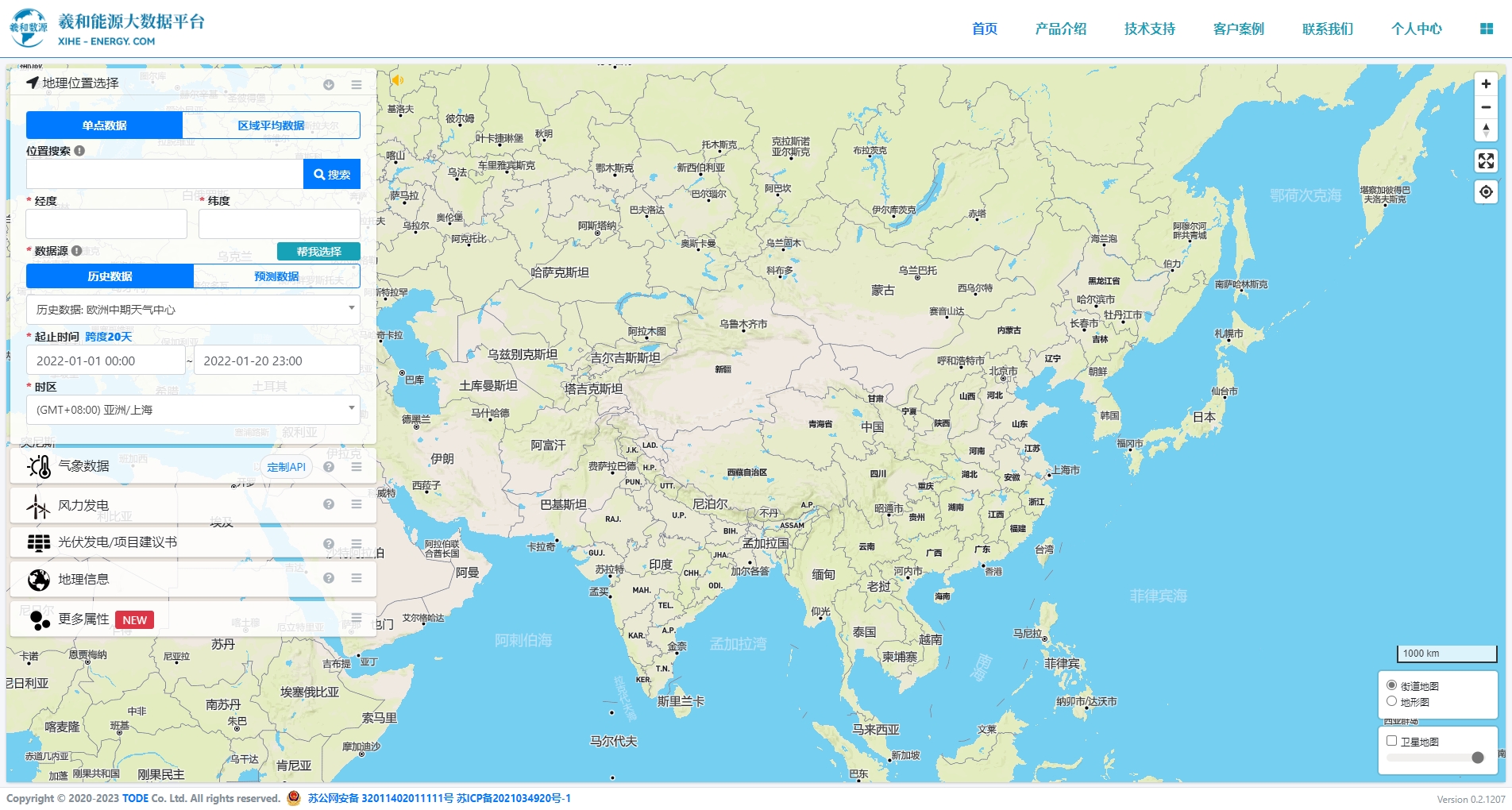This screenshot has width=1512, height=810.
Task: Click the end date field 2022-01-20 23:00
Action: pos(277,361)
